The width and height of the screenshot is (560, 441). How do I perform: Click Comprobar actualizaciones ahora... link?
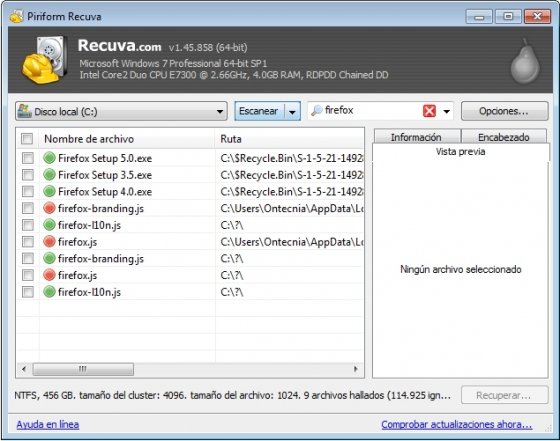(457, 425)
